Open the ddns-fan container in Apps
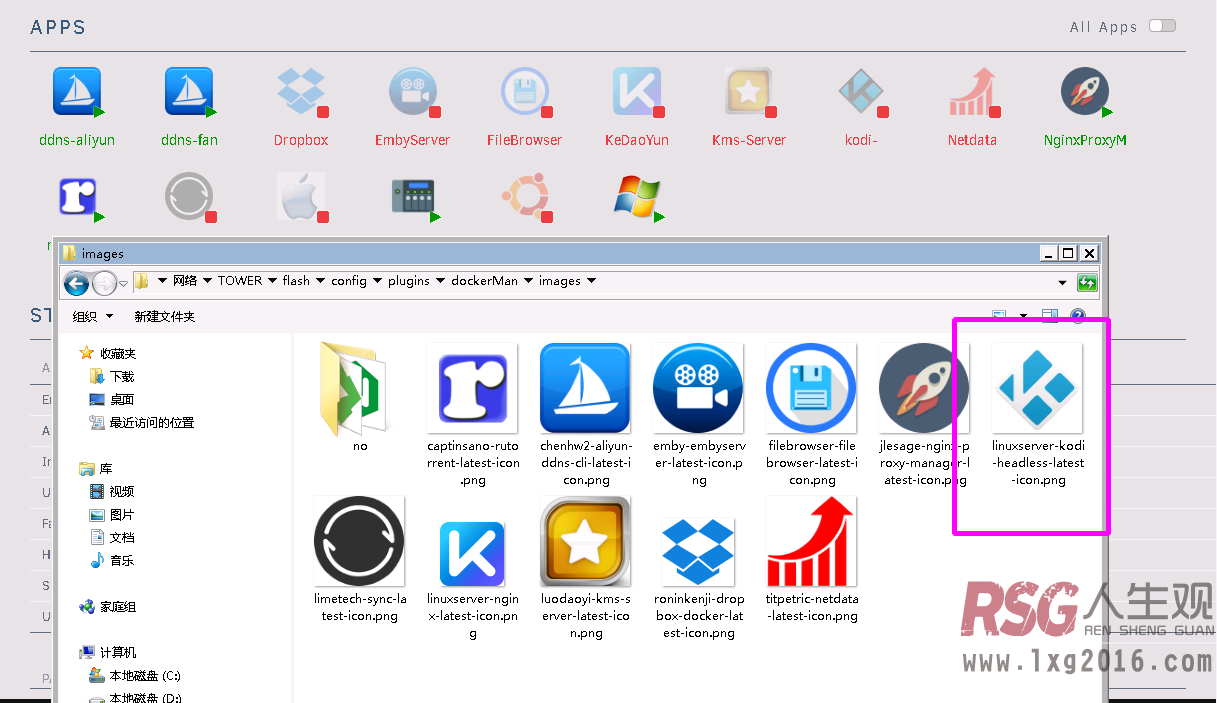 [189, 93]
